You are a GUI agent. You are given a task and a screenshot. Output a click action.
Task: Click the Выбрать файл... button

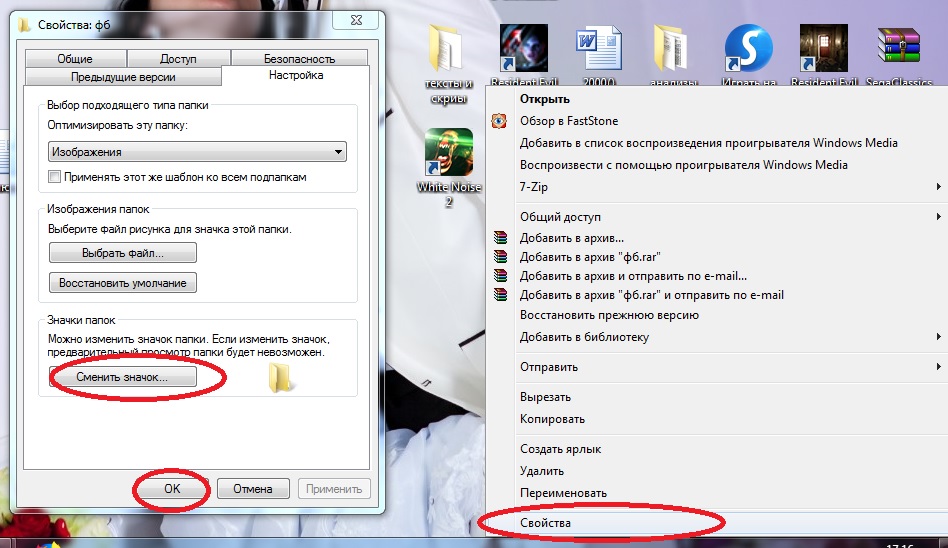pos(123,253)
